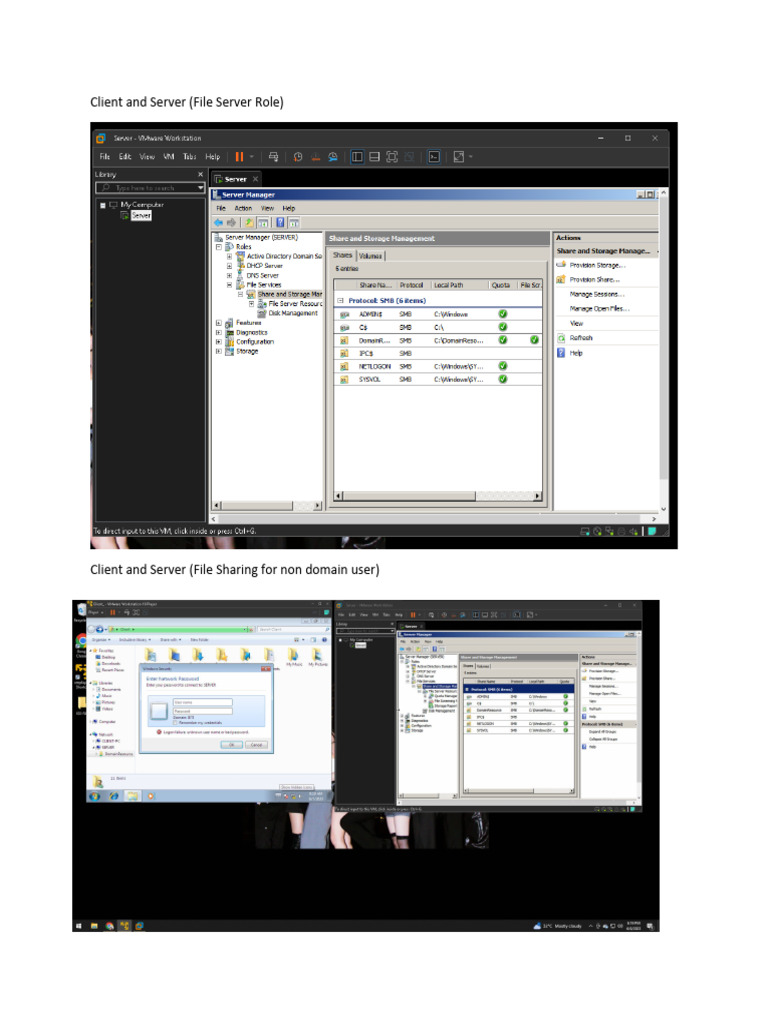Collapse My Computer node in large VMware Library

point(103,205)
